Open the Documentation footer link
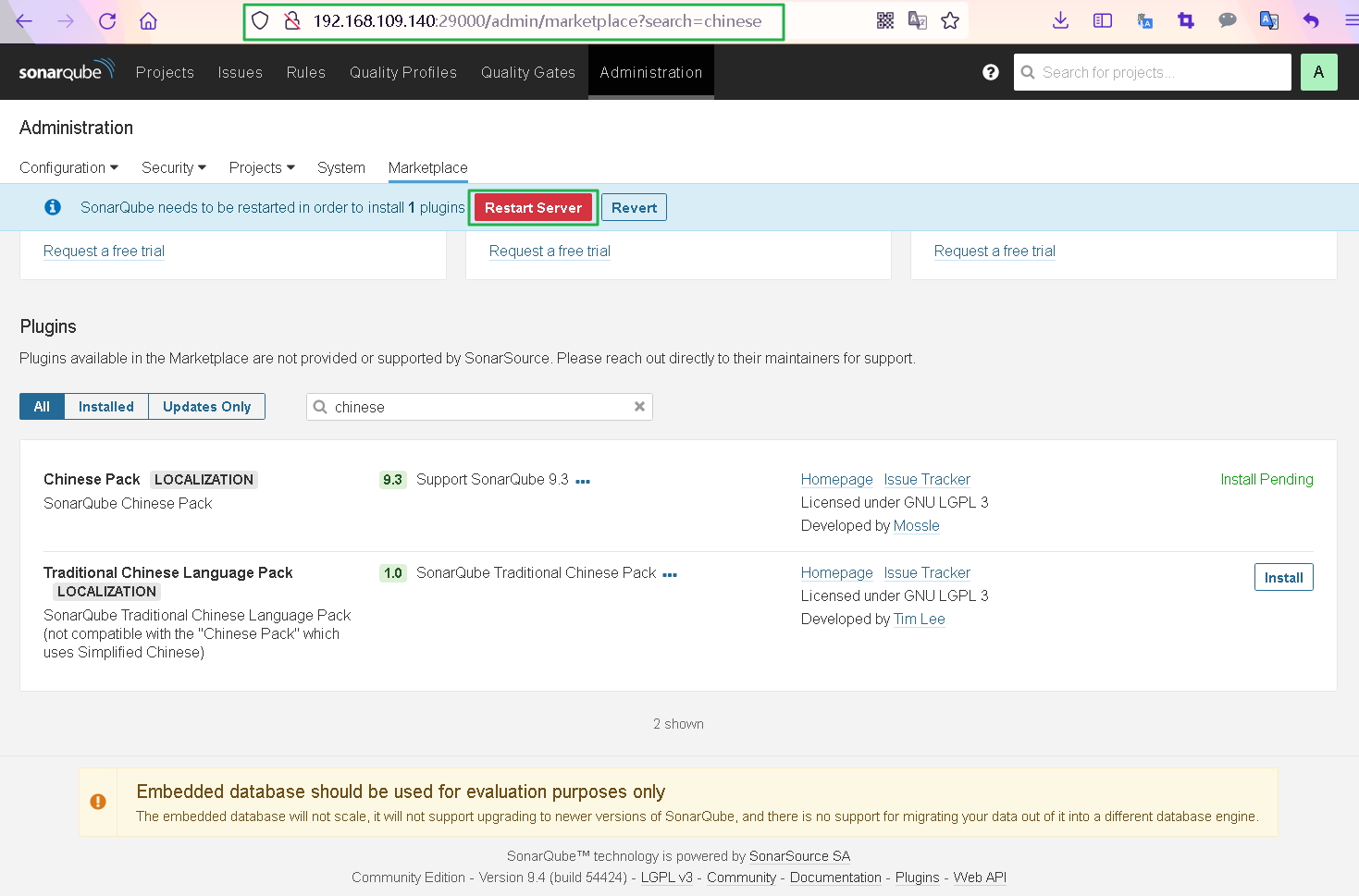 [x=835, y=878]
